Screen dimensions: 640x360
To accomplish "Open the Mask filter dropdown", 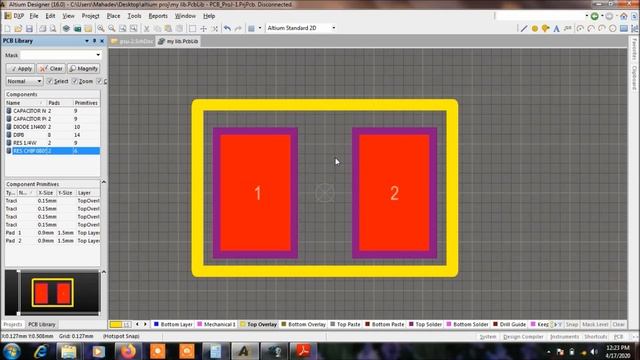I will (98, 55).
